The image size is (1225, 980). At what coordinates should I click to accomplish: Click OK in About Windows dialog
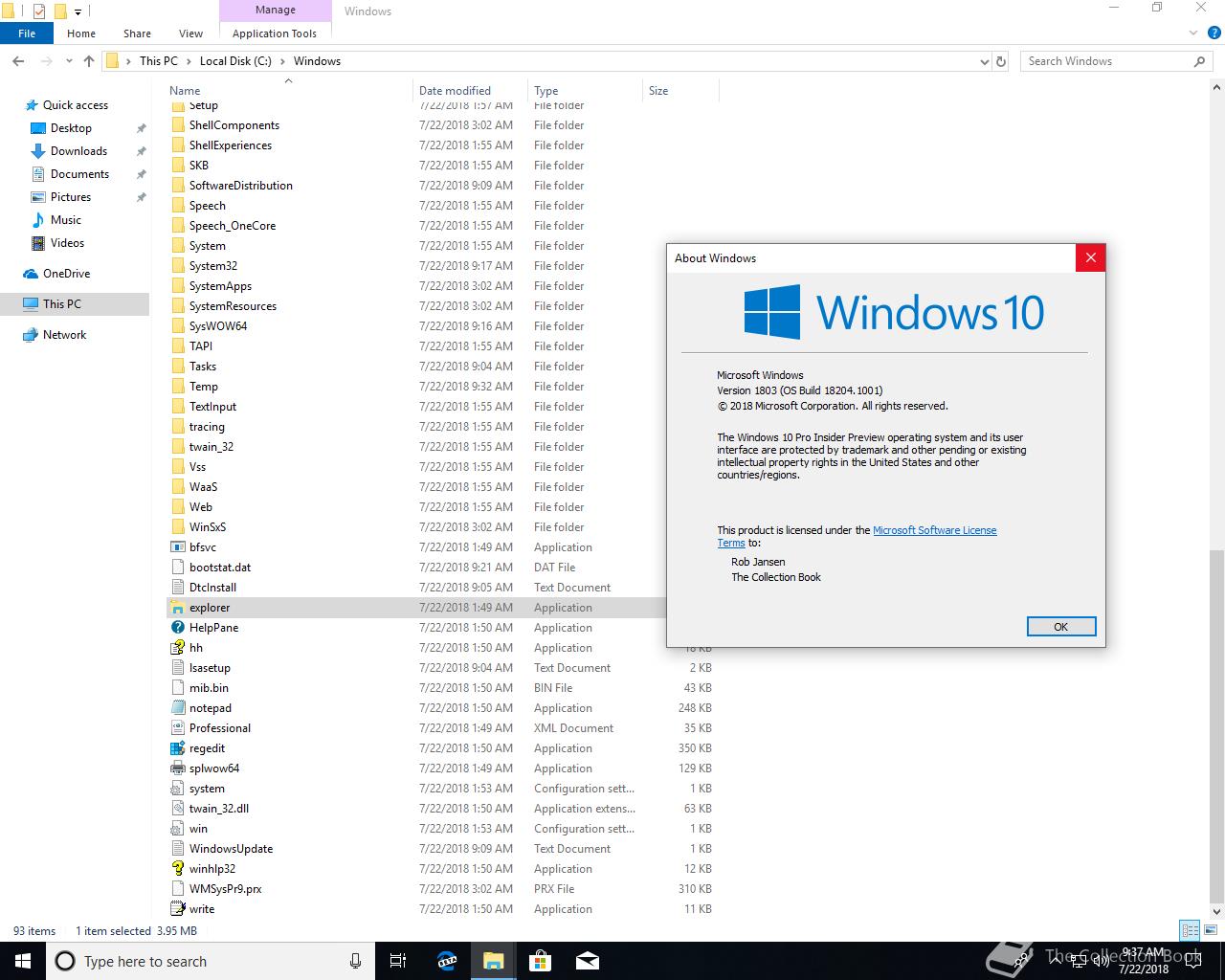(1060, 627)
